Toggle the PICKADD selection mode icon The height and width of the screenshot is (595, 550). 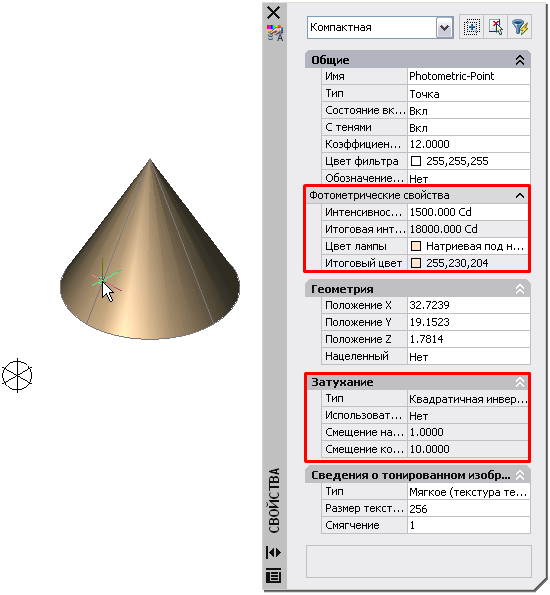click(471, 27)
